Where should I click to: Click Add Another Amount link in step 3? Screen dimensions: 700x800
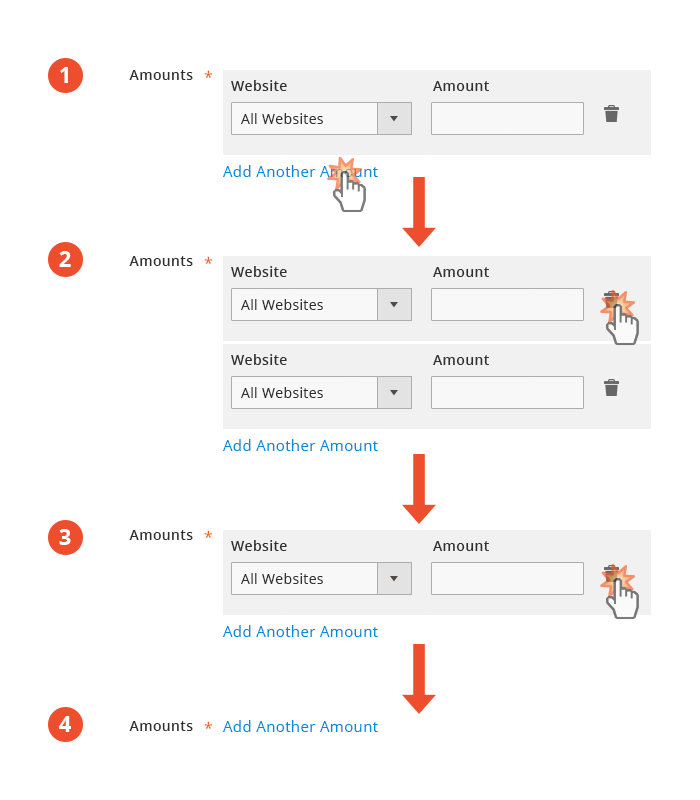300,632
